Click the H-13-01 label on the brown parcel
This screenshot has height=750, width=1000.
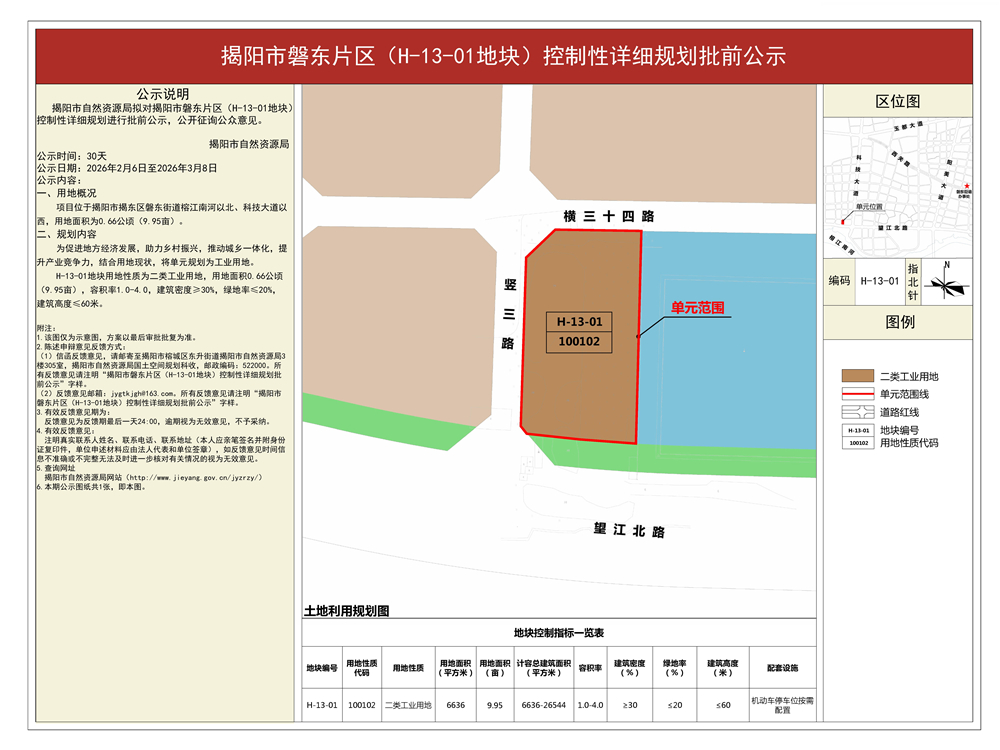(x=579, y=321)
